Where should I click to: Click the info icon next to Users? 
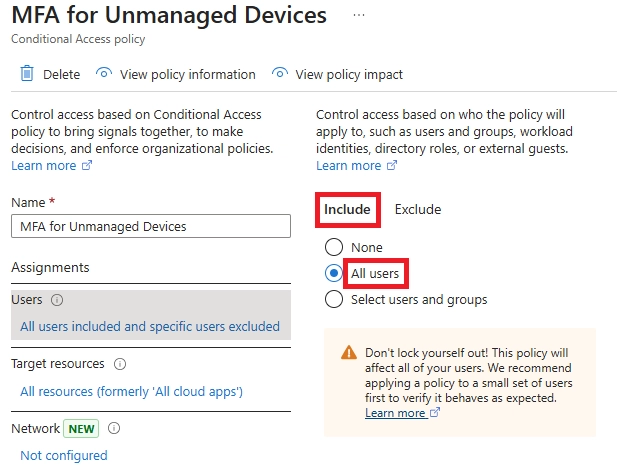pos(57,299)
